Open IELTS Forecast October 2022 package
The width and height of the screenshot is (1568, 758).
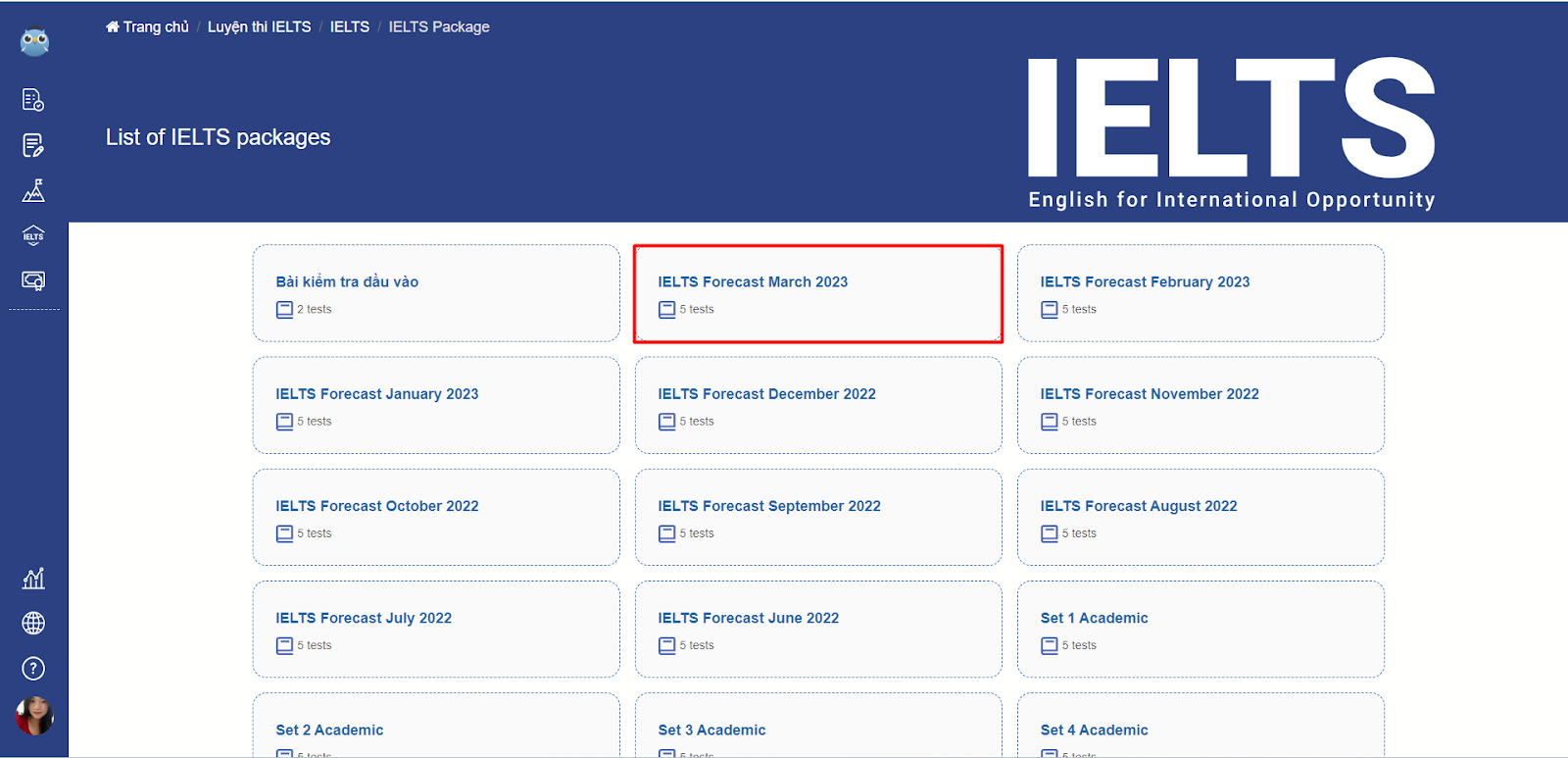[436, 517]
